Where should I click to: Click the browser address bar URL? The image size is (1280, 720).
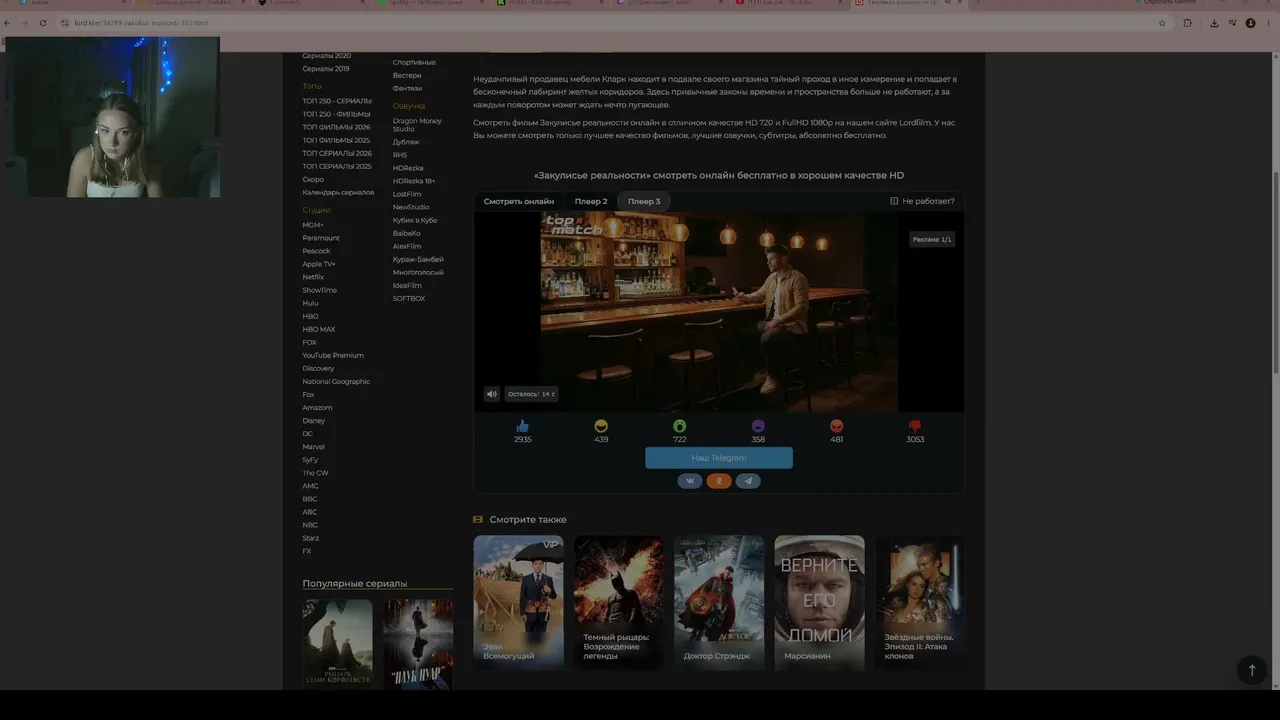[x=141, y=23]
